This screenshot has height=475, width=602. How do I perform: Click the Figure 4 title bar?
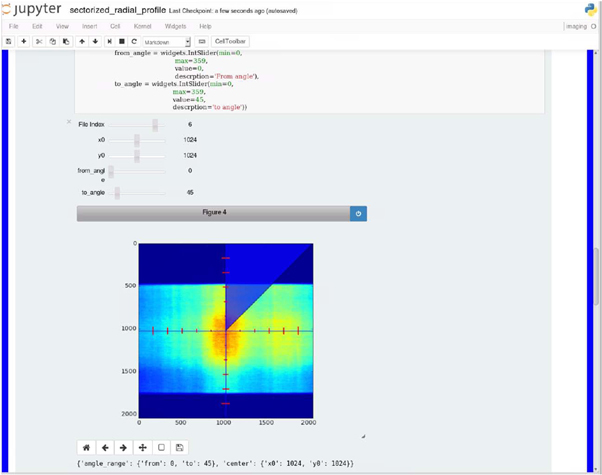tap(213, 214)
